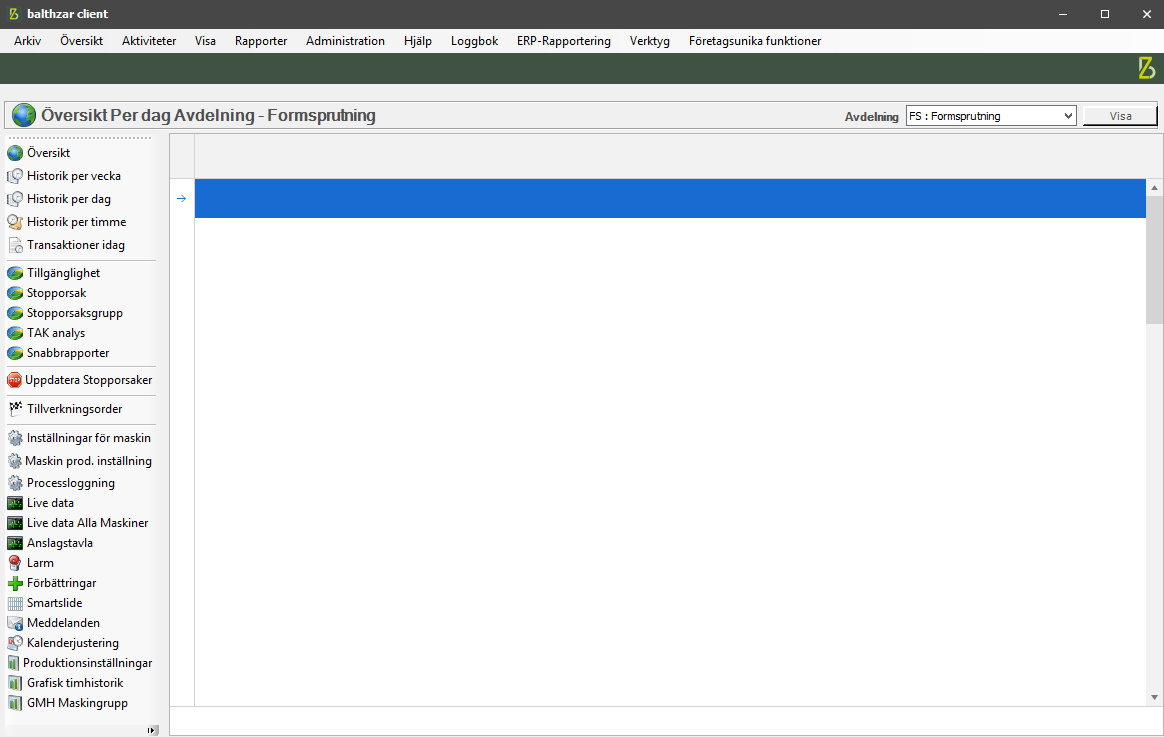Click the scroll up arrow of the grid
The height and width of the screenshot is (737, 1164).
point(1154,188)
